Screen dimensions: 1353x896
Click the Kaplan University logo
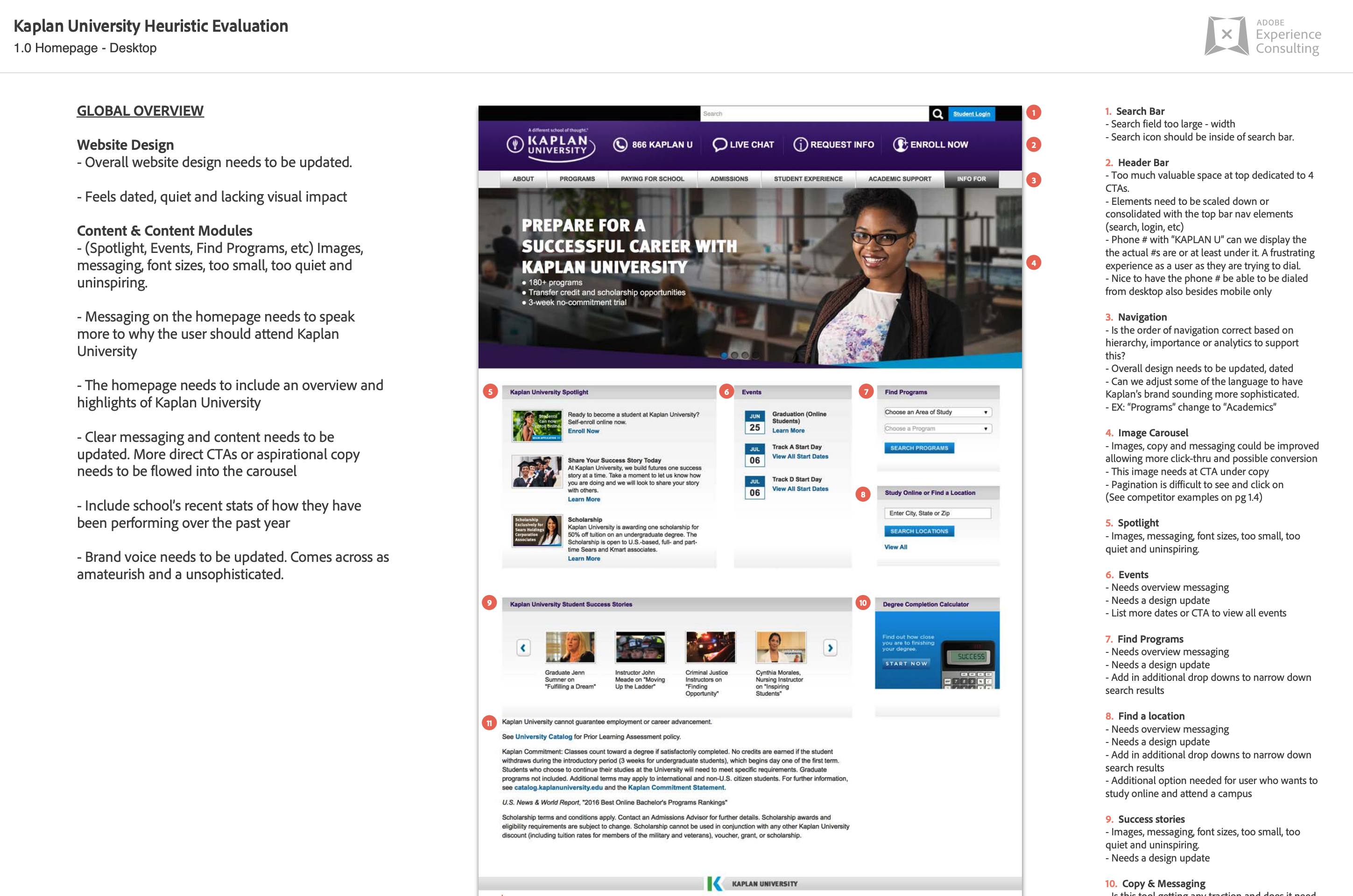[550, 145]
